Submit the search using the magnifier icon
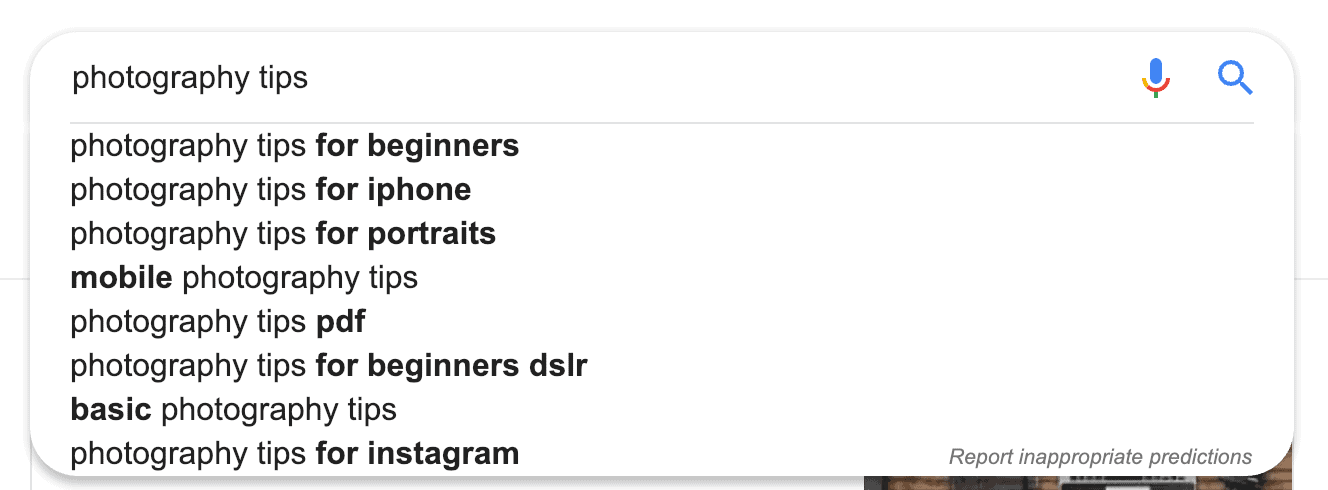Viewport: 1328px width, 490px height. point(1235,78)
